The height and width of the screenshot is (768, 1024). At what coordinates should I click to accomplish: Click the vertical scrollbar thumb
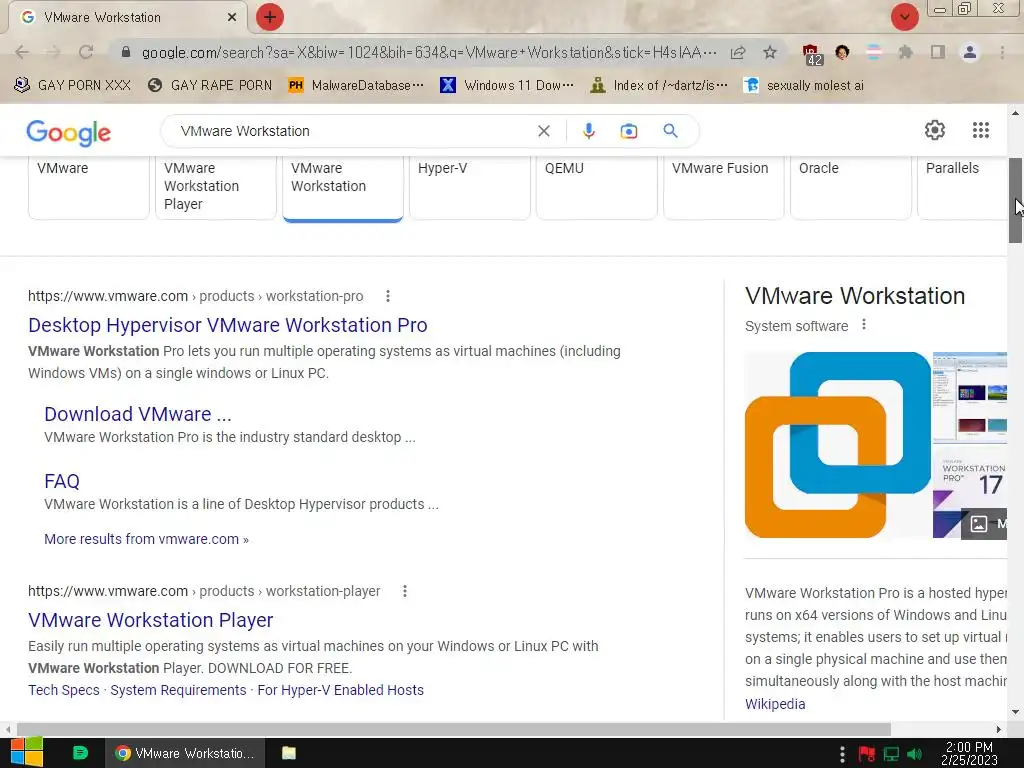pos(1015,200)
